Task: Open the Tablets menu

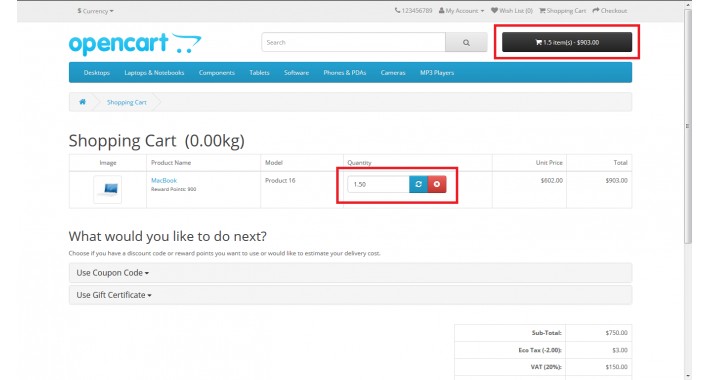Action: pyautogui.click(x=259, y=72)
